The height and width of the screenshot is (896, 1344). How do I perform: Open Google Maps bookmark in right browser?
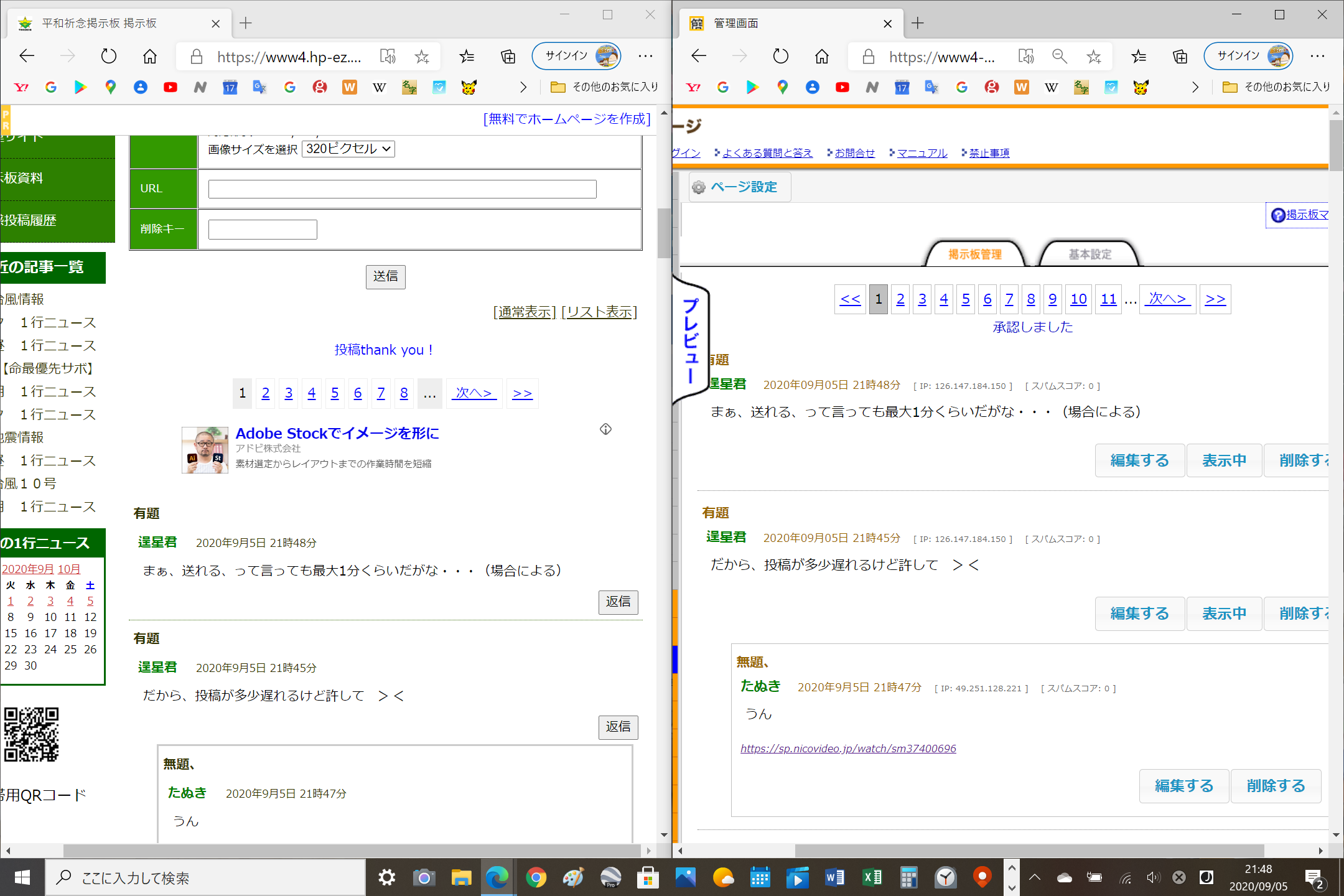pyautogui.click(x=782, y=87)
